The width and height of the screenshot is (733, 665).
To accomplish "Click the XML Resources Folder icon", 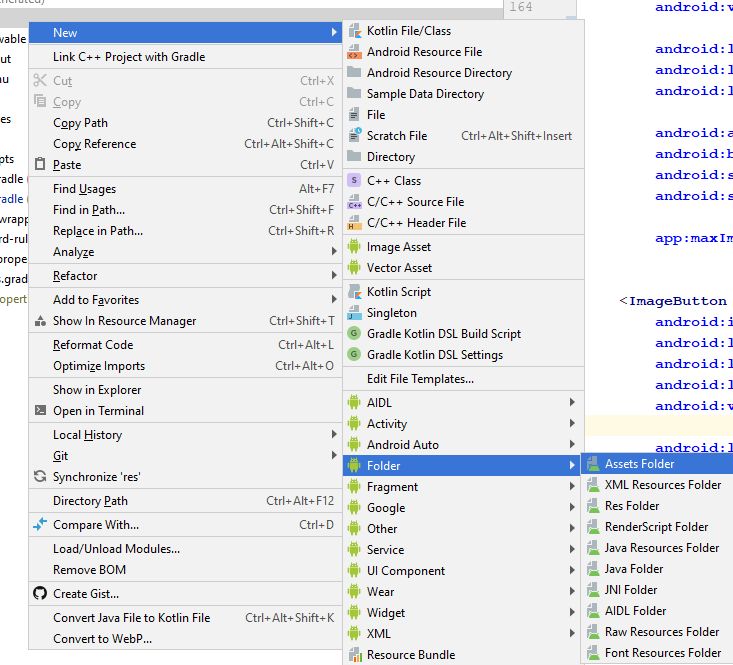I will (x=593, y=485).
